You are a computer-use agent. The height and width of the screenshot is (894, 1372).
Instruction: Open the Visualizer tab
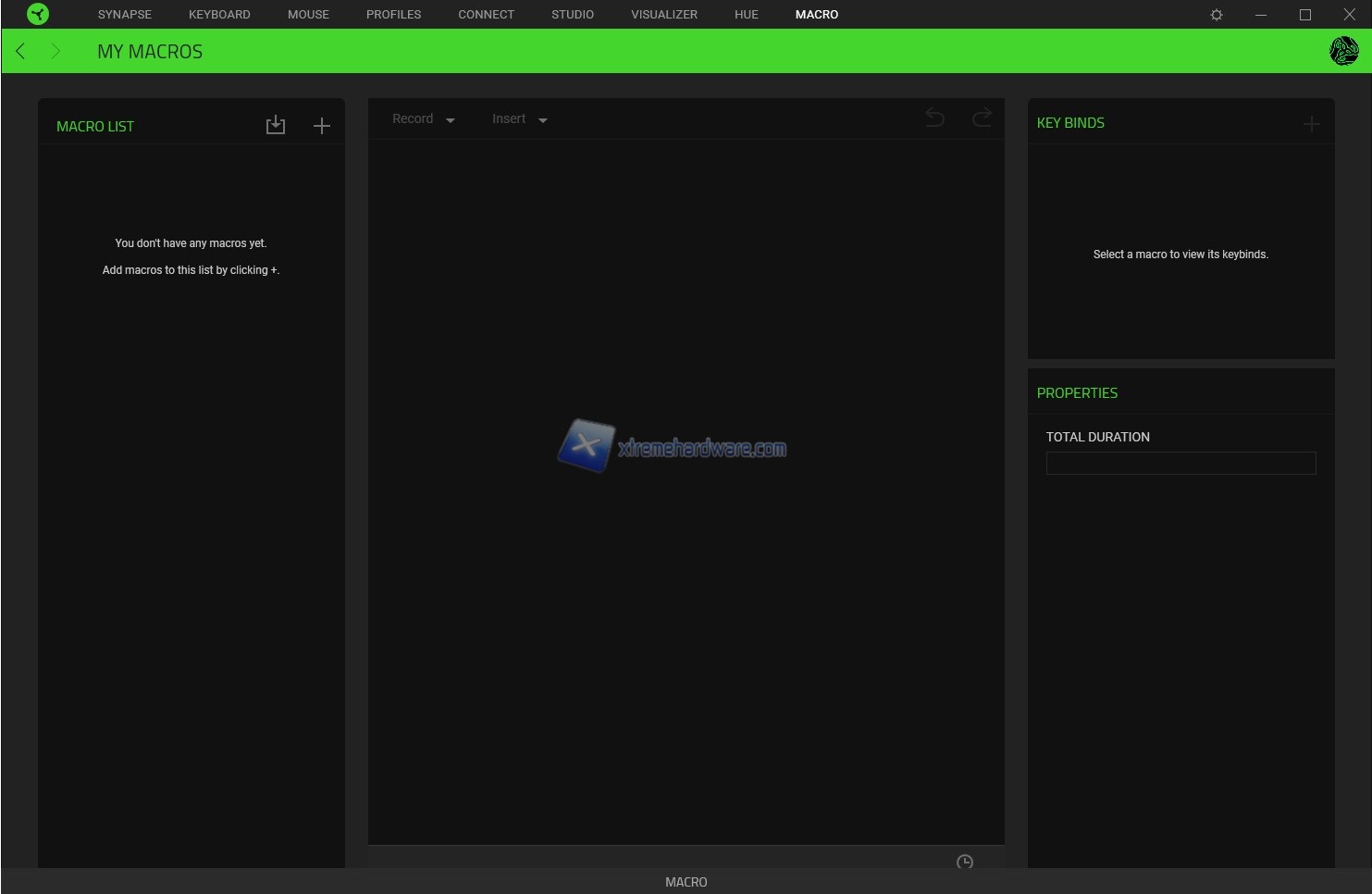664,15
